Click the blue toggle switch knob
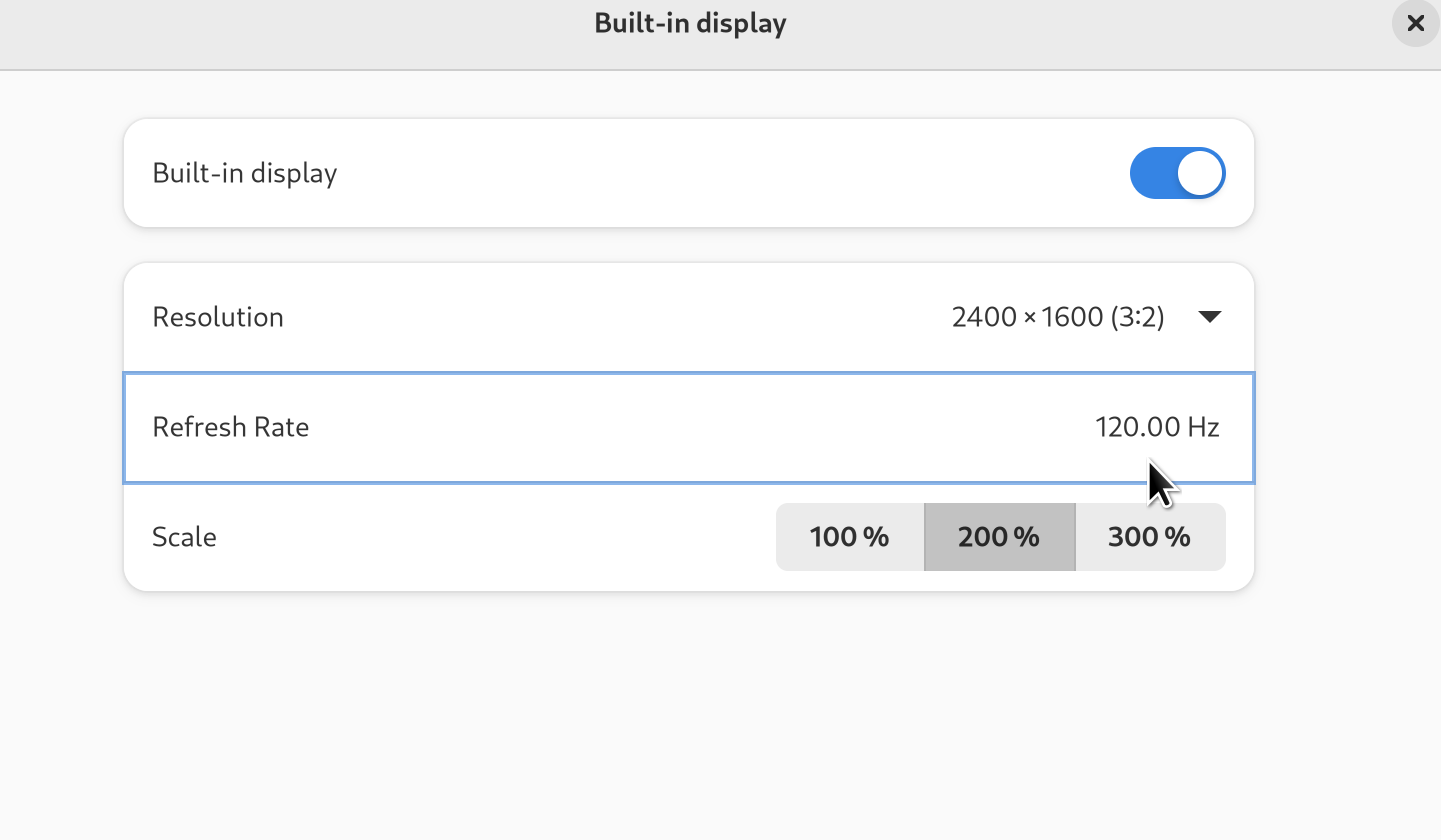Viewport: 1441px width, 840px height. tap(1197, 173)
